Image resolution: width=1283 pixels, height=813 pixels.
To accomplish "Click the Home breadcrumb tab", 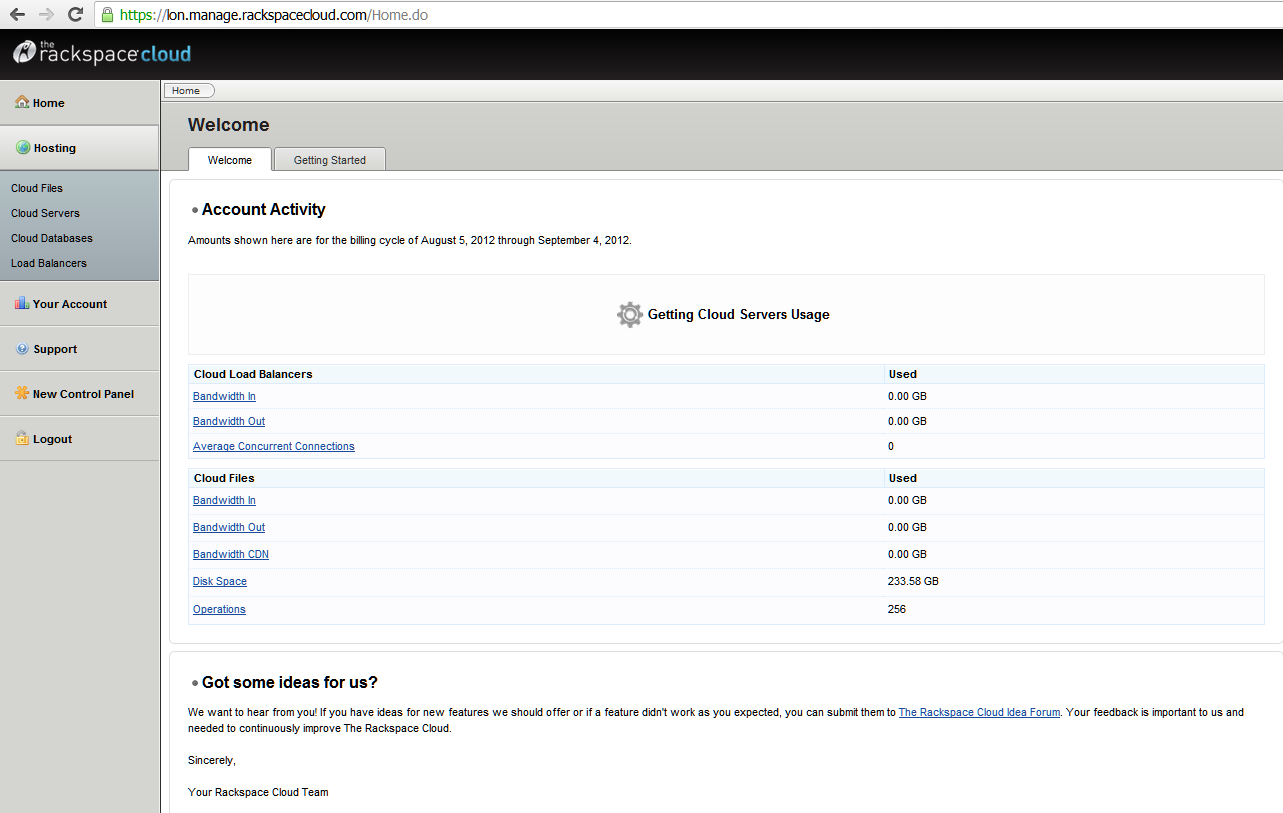I will [x=188, y=90].
